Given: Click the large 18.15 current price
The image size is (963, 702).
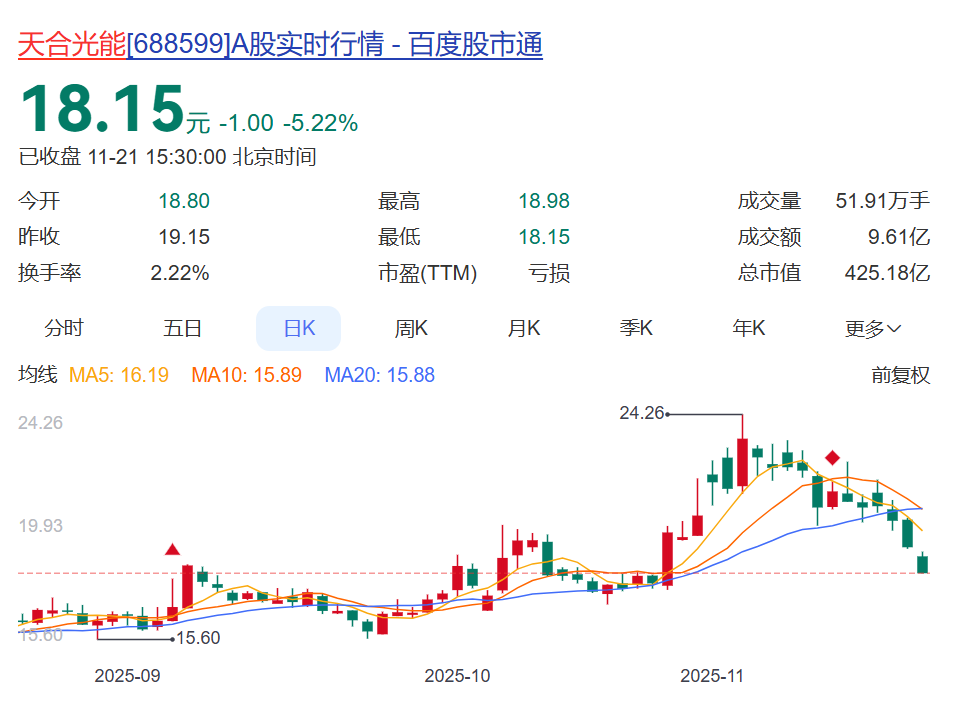Looking at the screenshot, I should pos(102,109).
